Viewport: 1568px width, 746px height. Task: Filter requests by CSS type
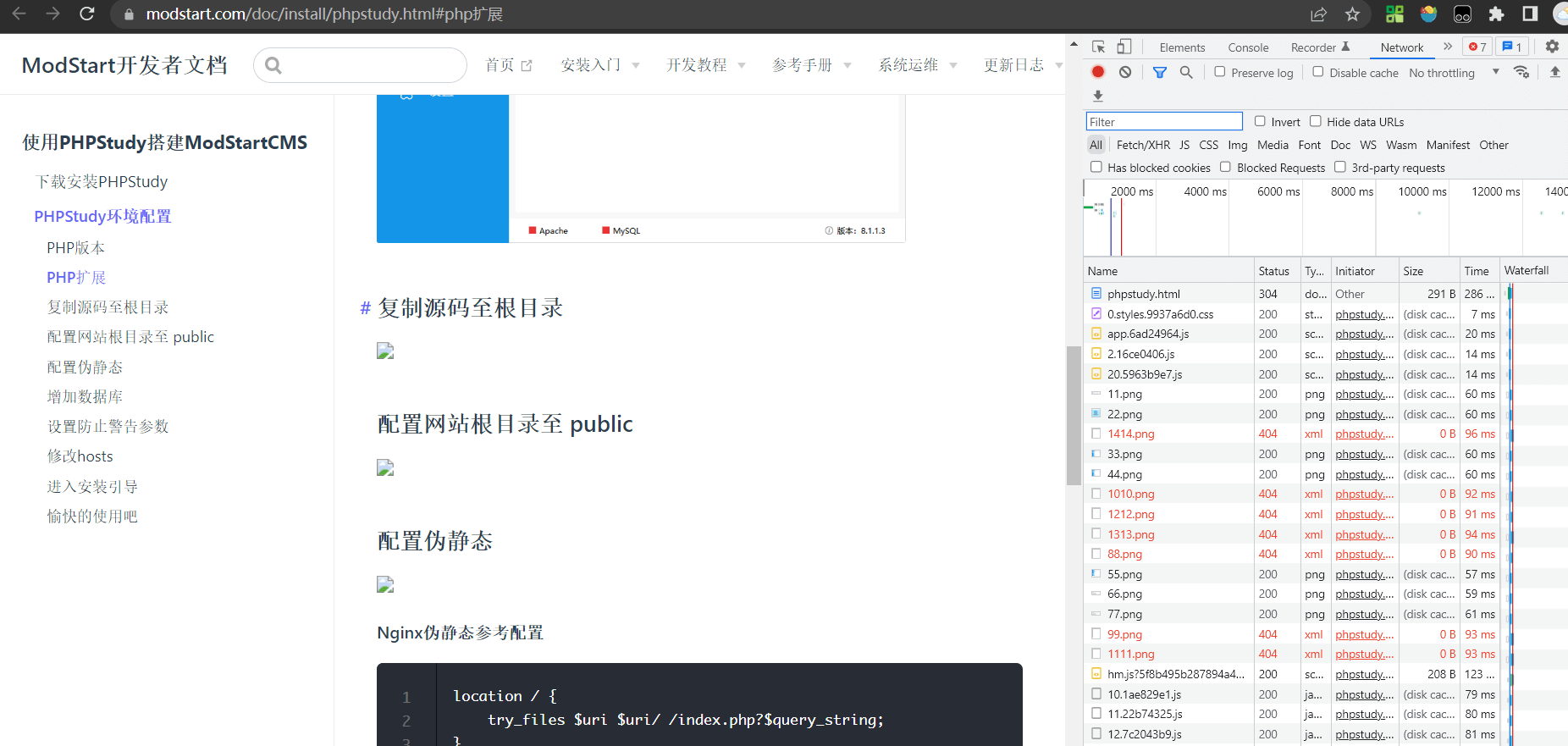pos(1209,145)
